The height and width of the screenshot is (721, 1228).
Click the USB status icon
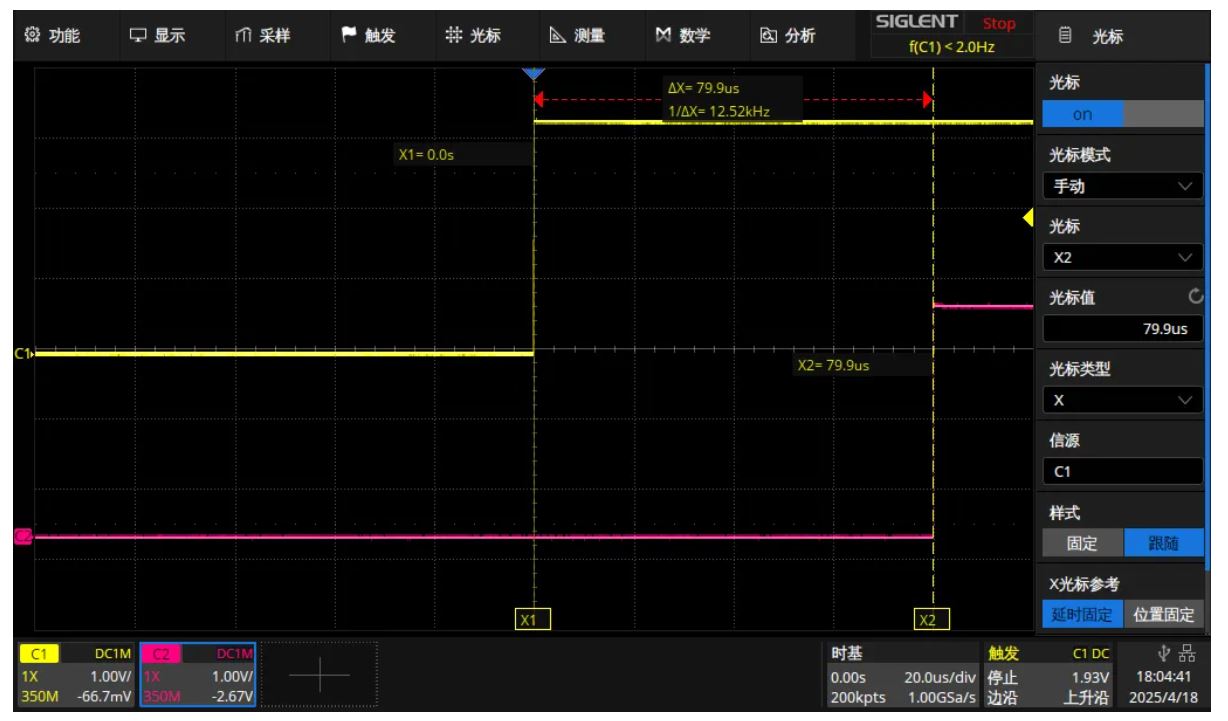click(1163, 653)
